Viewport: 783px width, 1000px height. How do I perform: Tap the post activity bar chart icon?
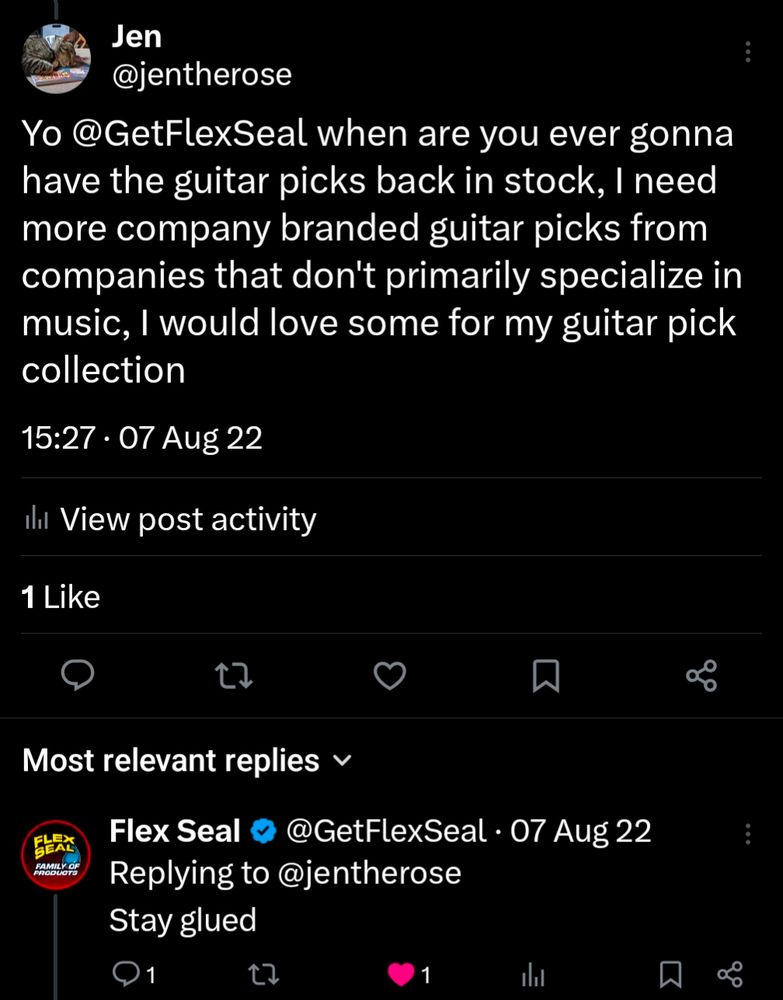[x=36, y=519]
